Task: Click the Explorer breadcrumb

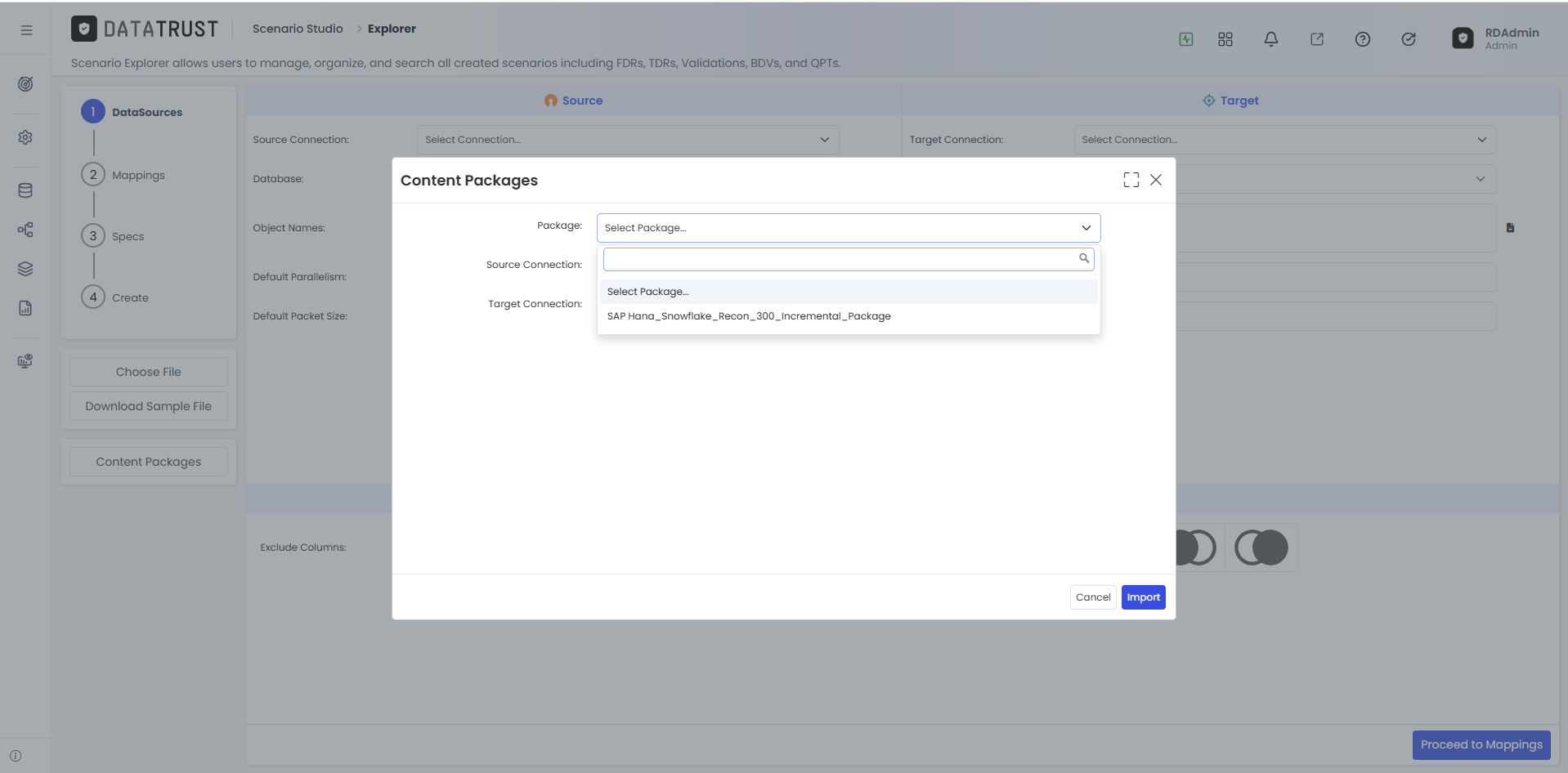Action: coord(392,29)
